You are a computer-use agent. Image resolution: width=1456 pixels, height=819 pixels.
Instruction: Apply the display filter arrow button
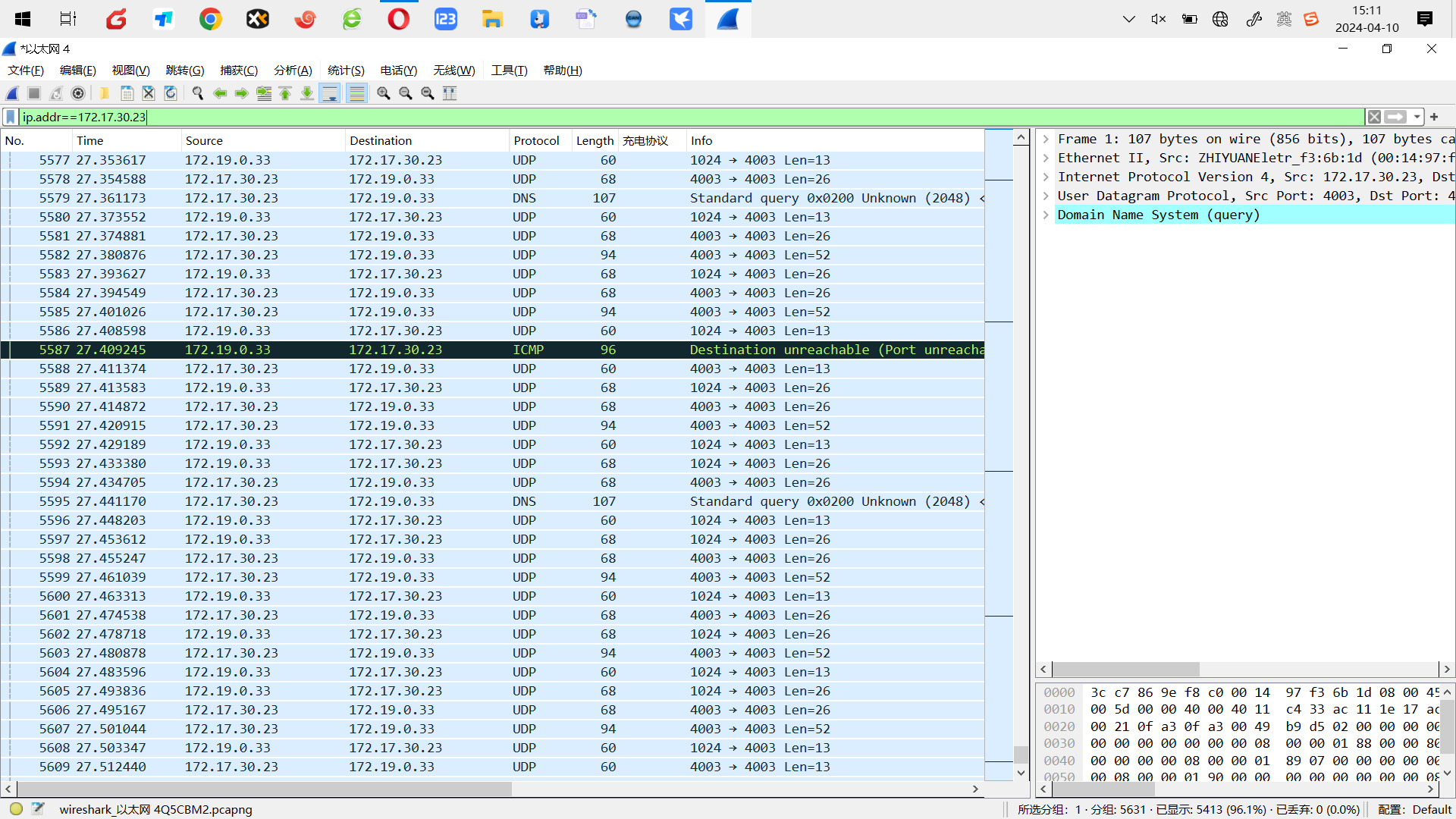pos(1395,117)
